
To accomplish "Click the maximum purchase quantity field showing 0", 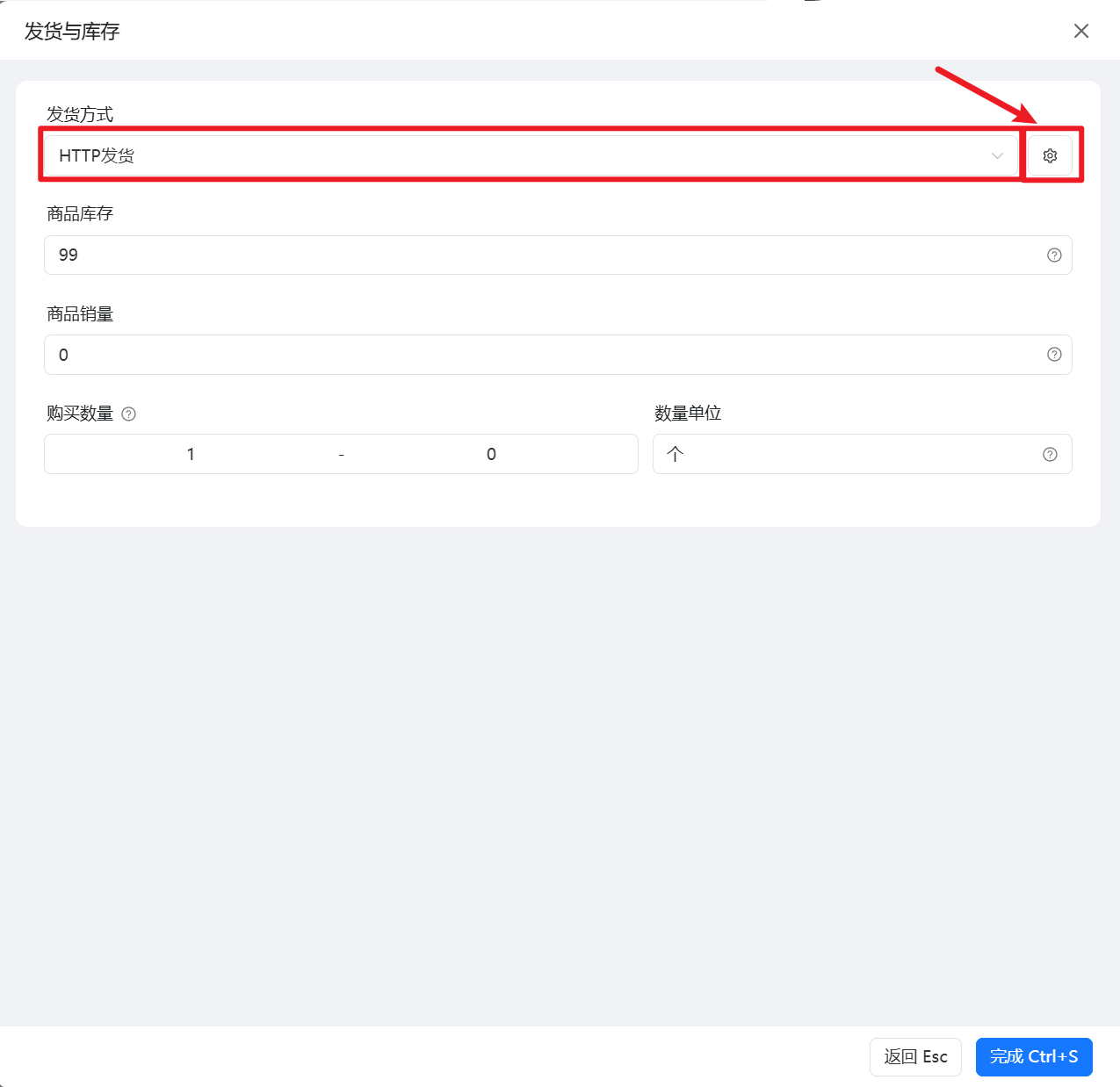I will pos(491,454).
